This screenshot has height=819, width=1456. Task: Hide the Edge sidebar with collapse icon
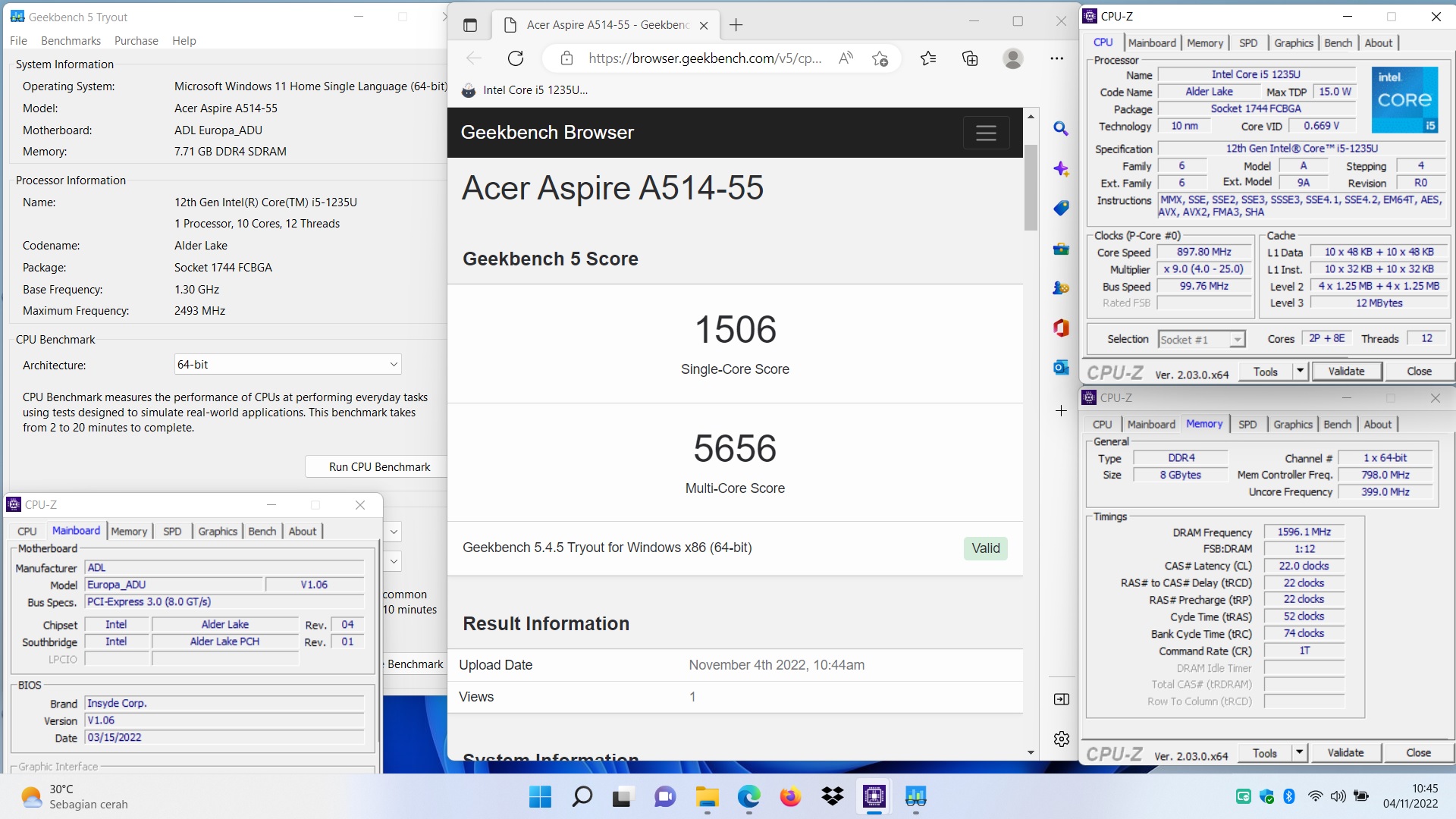[x=1061, y=699]
